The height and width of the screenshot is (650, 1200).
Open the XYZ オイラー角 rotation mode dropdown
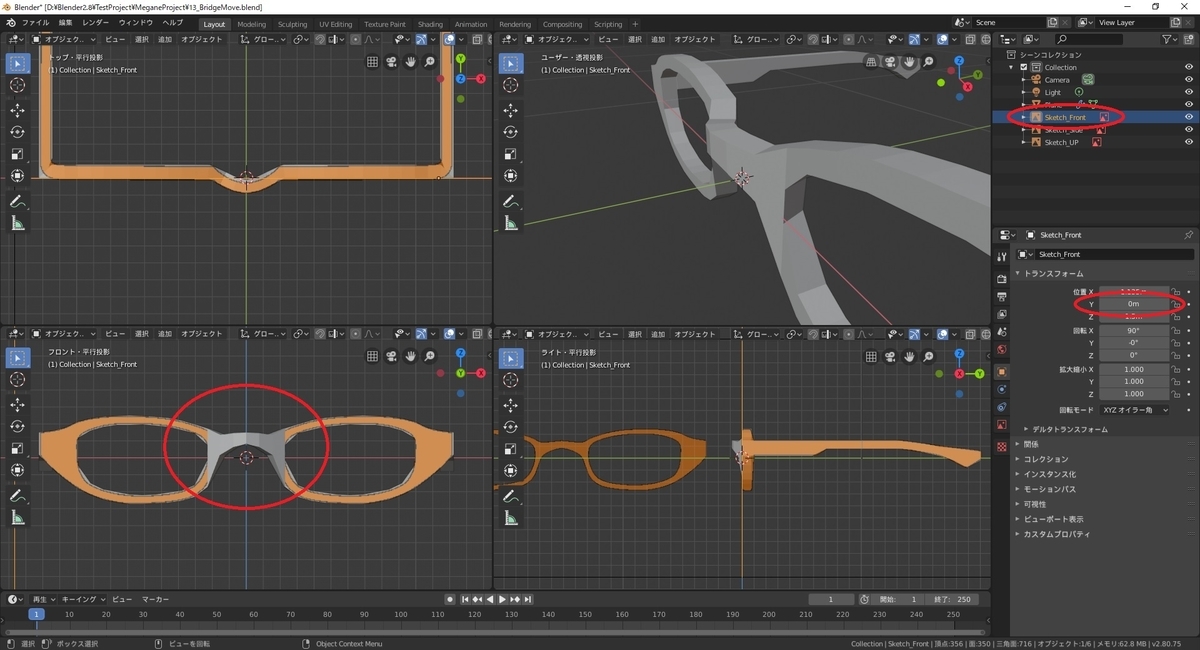coord(1134,410)
